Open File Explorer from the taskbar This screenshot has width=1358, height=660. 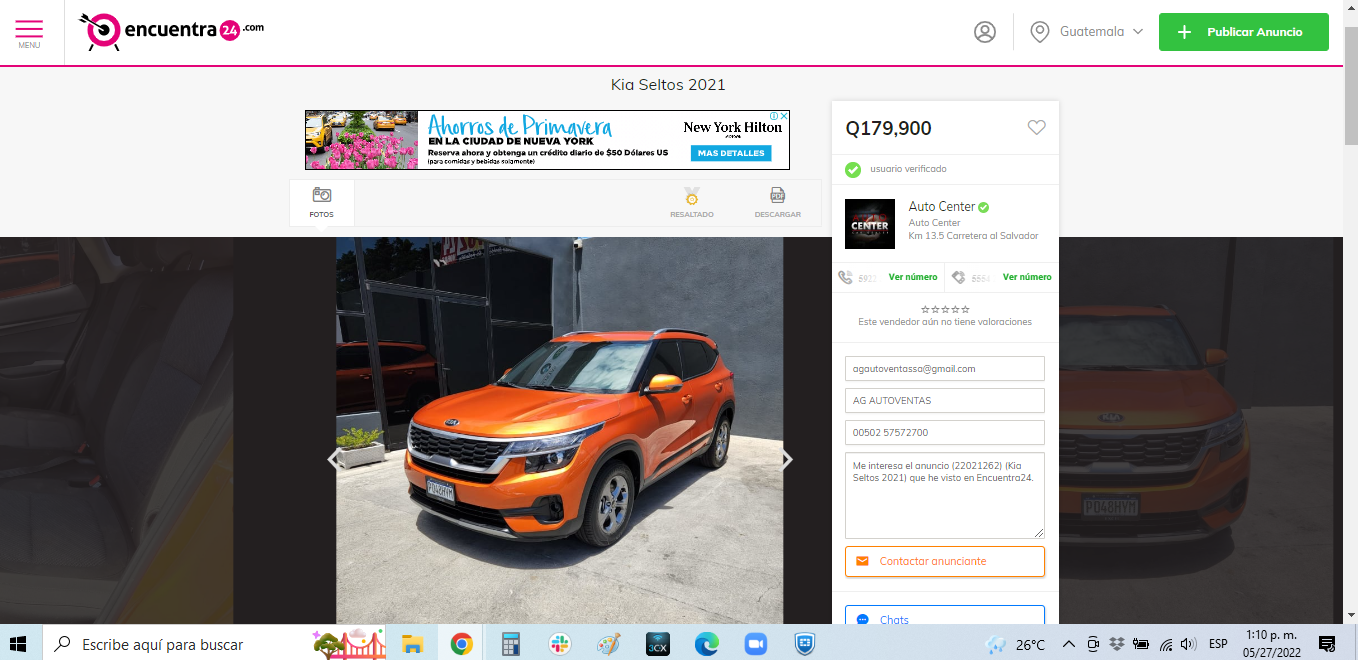tap(412, 644)
